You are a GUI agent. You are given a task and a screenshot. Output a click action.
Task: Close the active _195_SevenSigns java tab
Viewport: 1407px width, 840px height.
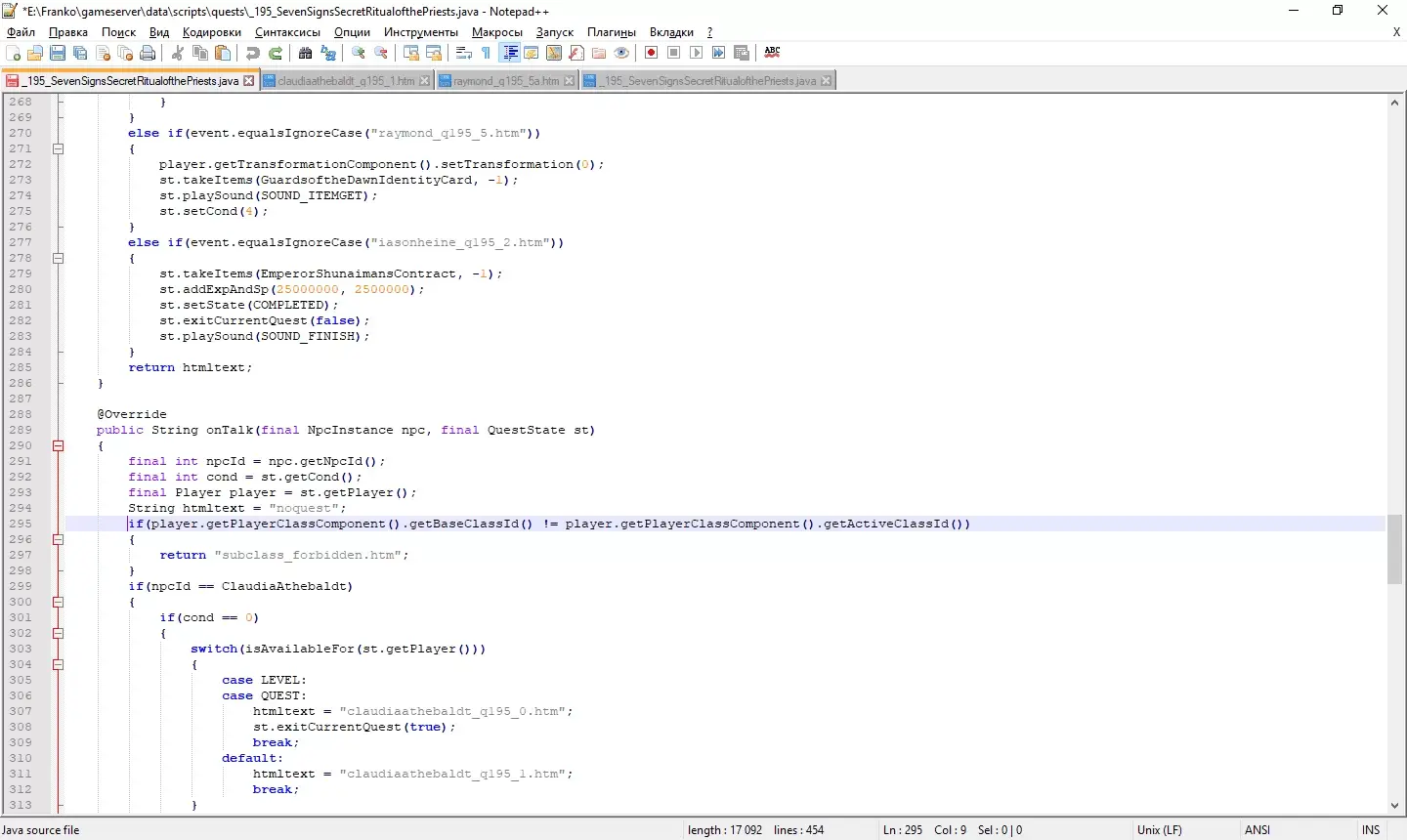pos(248,81)
